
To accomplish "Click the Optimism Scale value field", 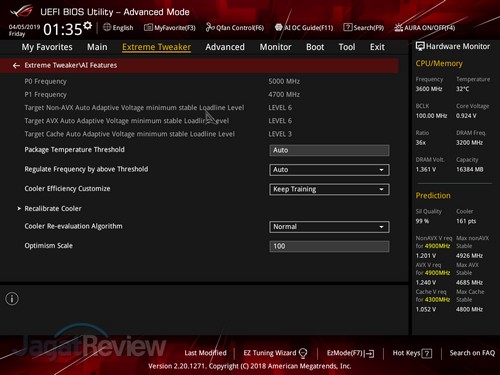I will 329,246.
